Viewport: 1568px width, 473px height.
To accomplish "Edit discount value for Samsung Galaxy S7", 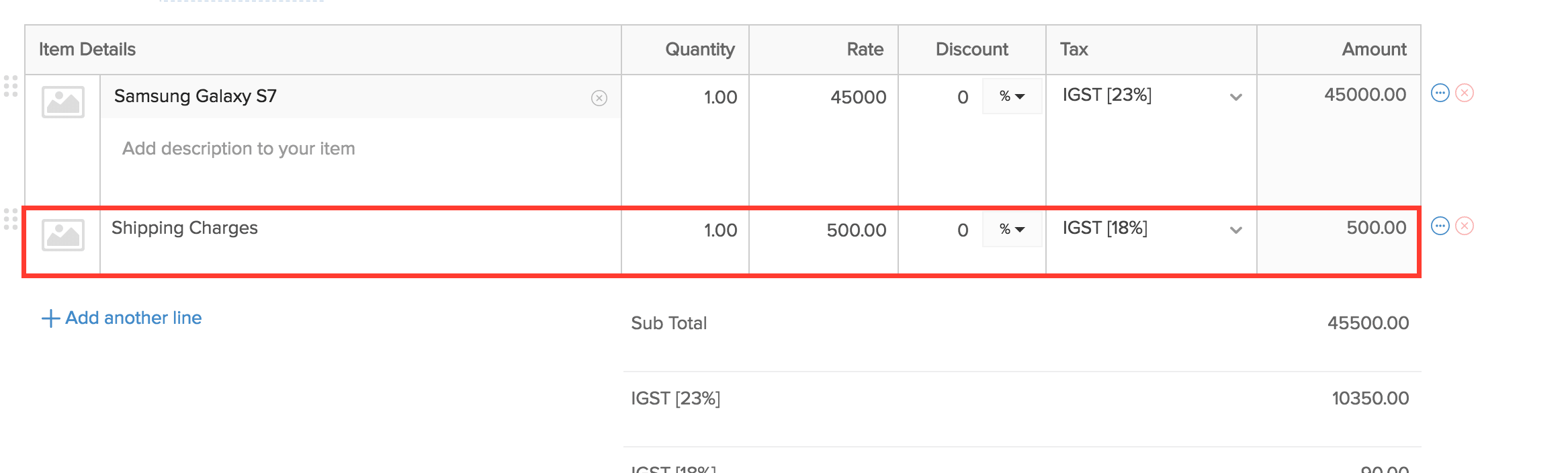I will (947, 97).
